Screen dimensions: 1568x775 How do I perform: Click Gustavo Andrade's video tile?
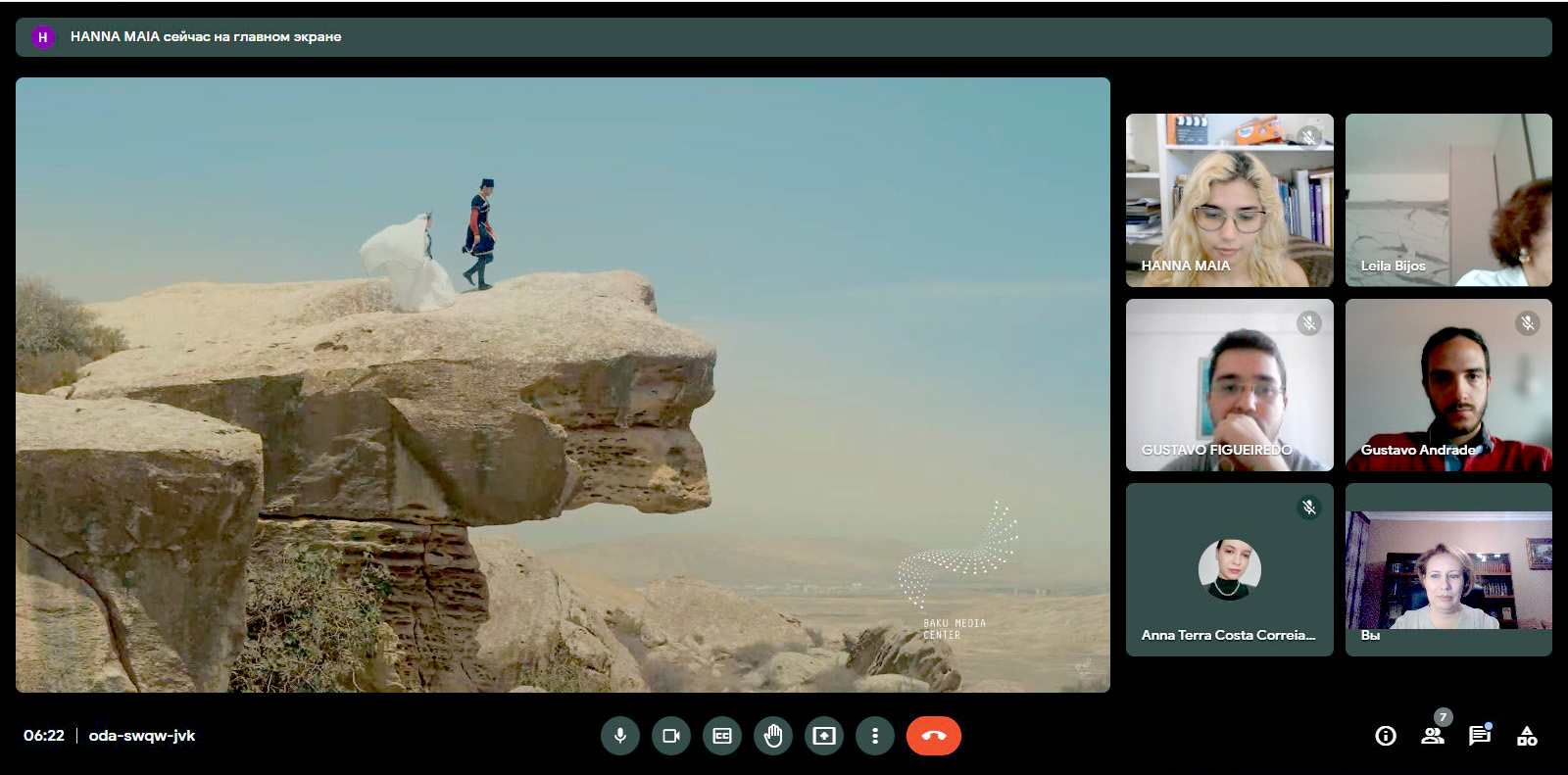coord(1448,385)
